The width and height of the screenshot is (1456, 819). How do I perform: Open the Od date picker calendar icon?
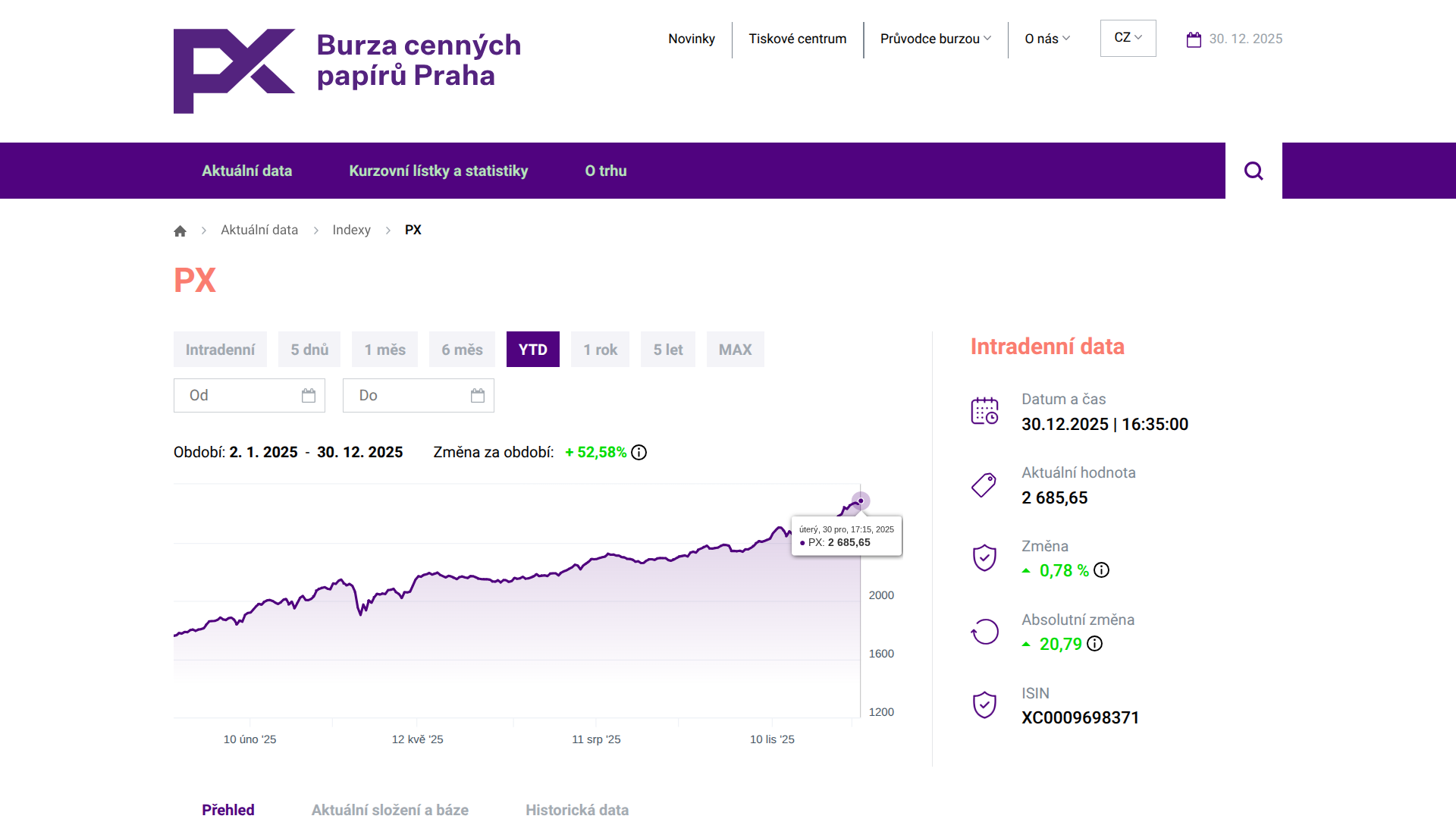pyautogui.click(x=309, y=395)
